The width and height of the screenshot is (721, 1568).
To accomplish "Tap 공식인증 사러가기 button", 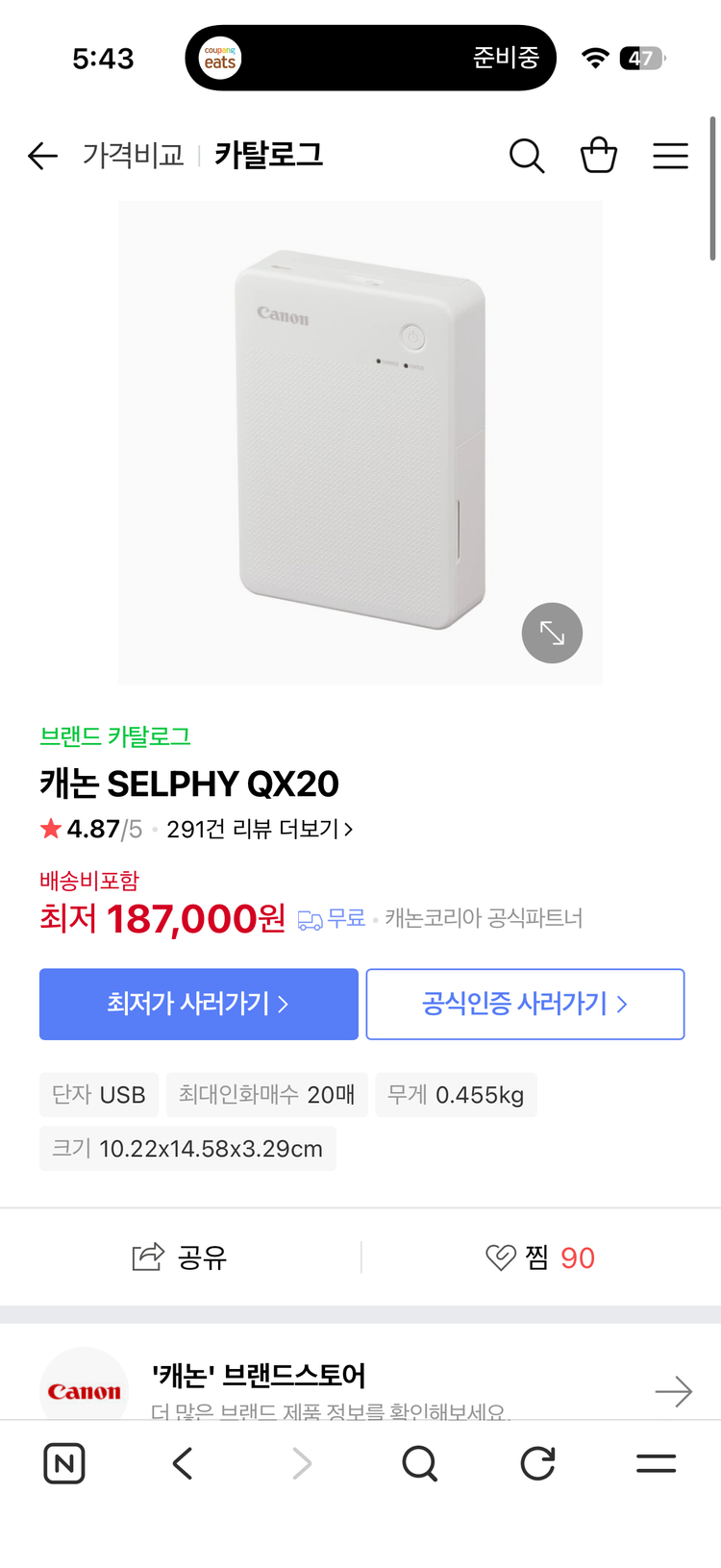I will [x=525, y=1004].
